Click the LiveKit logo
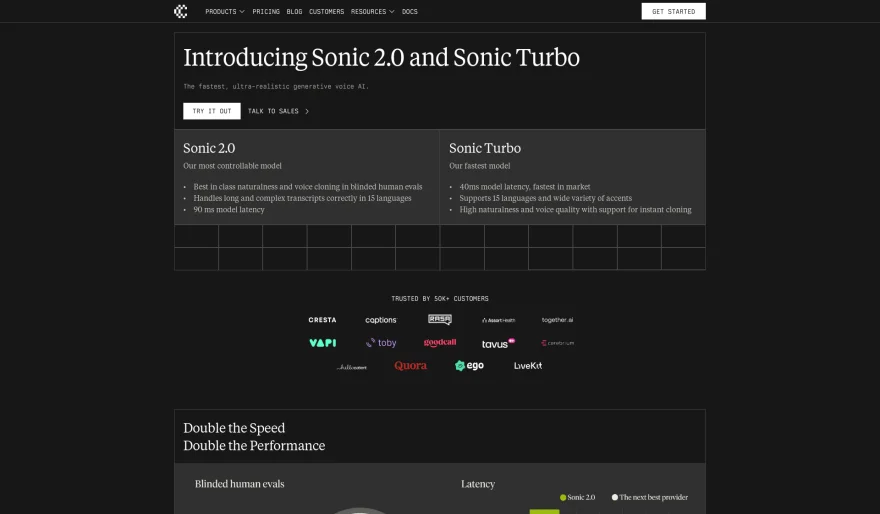The height and width of the screenshot is (514, 880). [528, 365]
